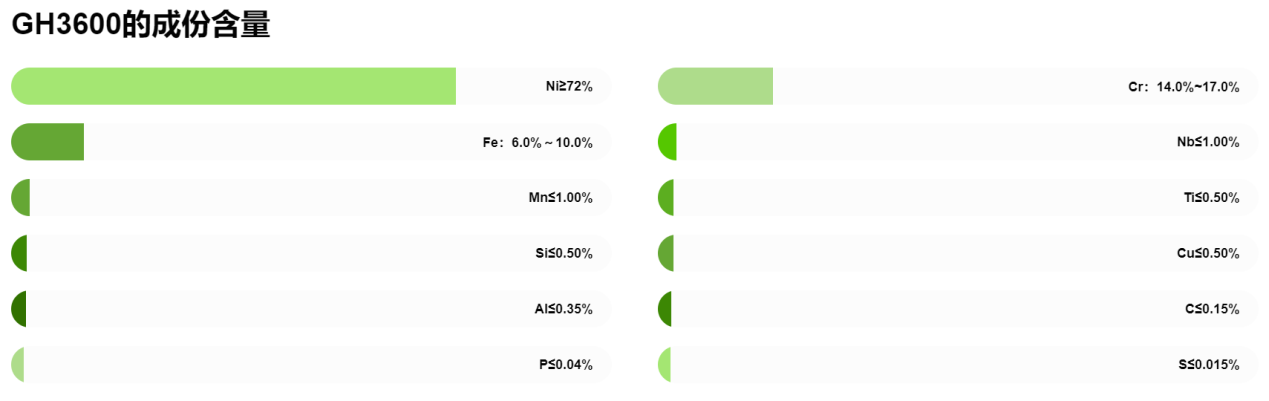
Task: Click the Cr: 14.0%~17.0% text label
Action: tap(1184, 87)
